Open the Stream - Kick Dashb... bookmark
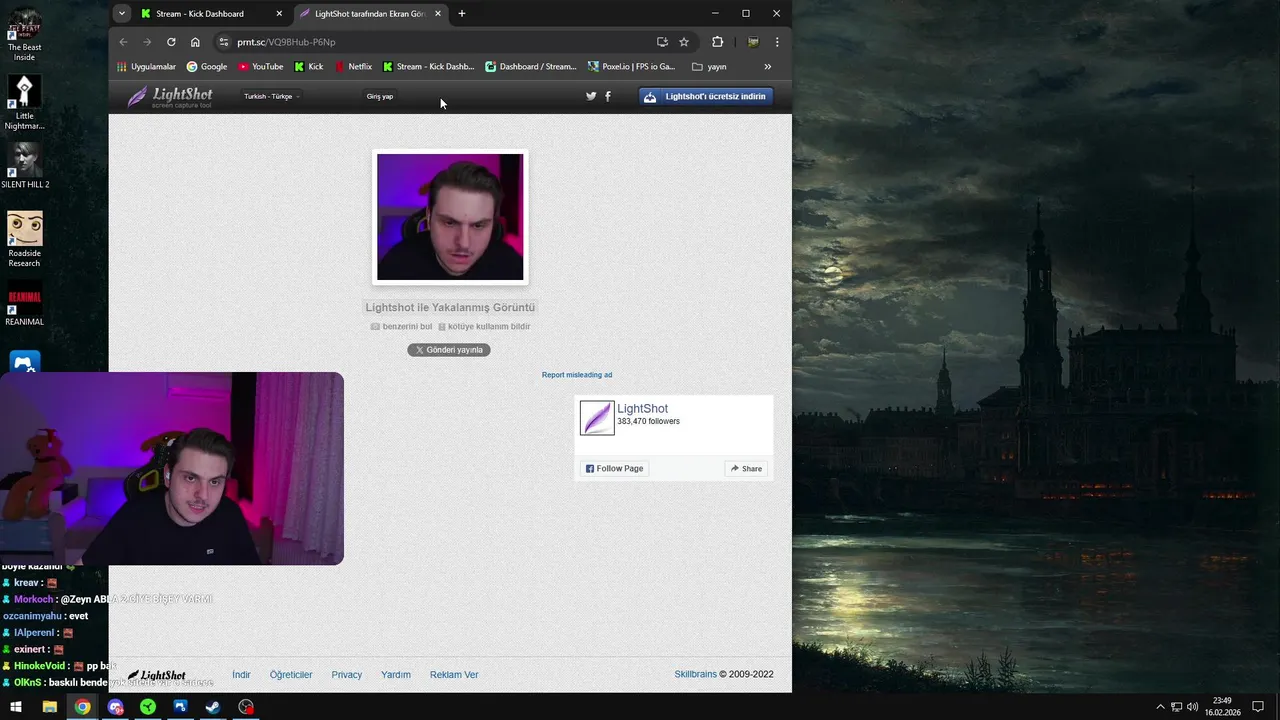Screen dimensions: 1280x720 pyautogui.click(x=428, y=67)
